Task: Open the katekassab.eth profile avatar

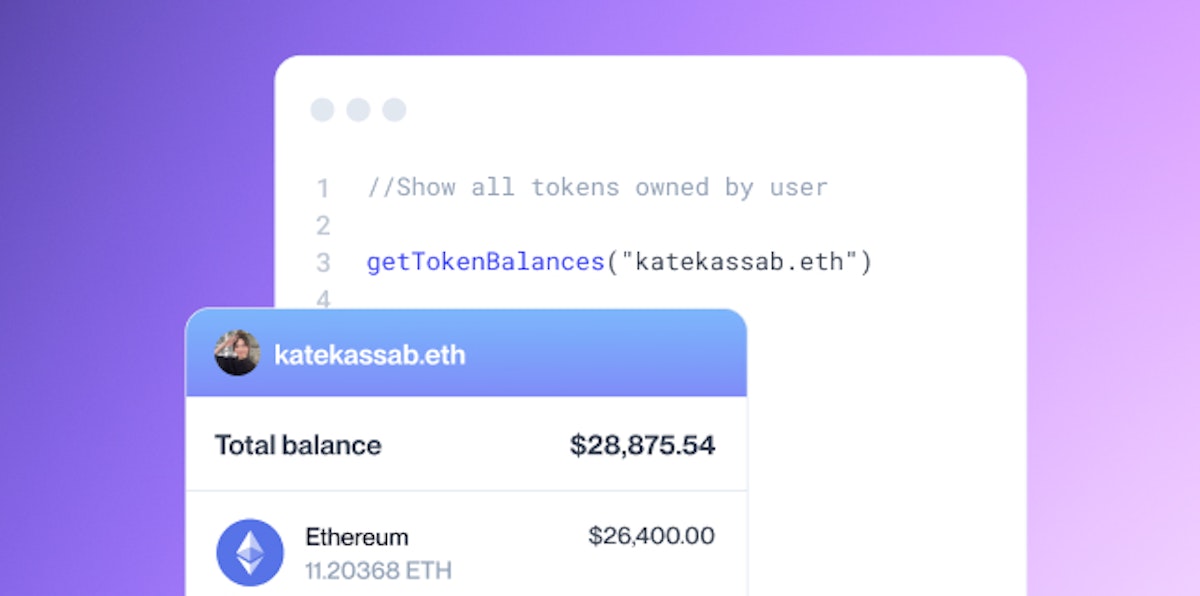Action: (237, 354)
